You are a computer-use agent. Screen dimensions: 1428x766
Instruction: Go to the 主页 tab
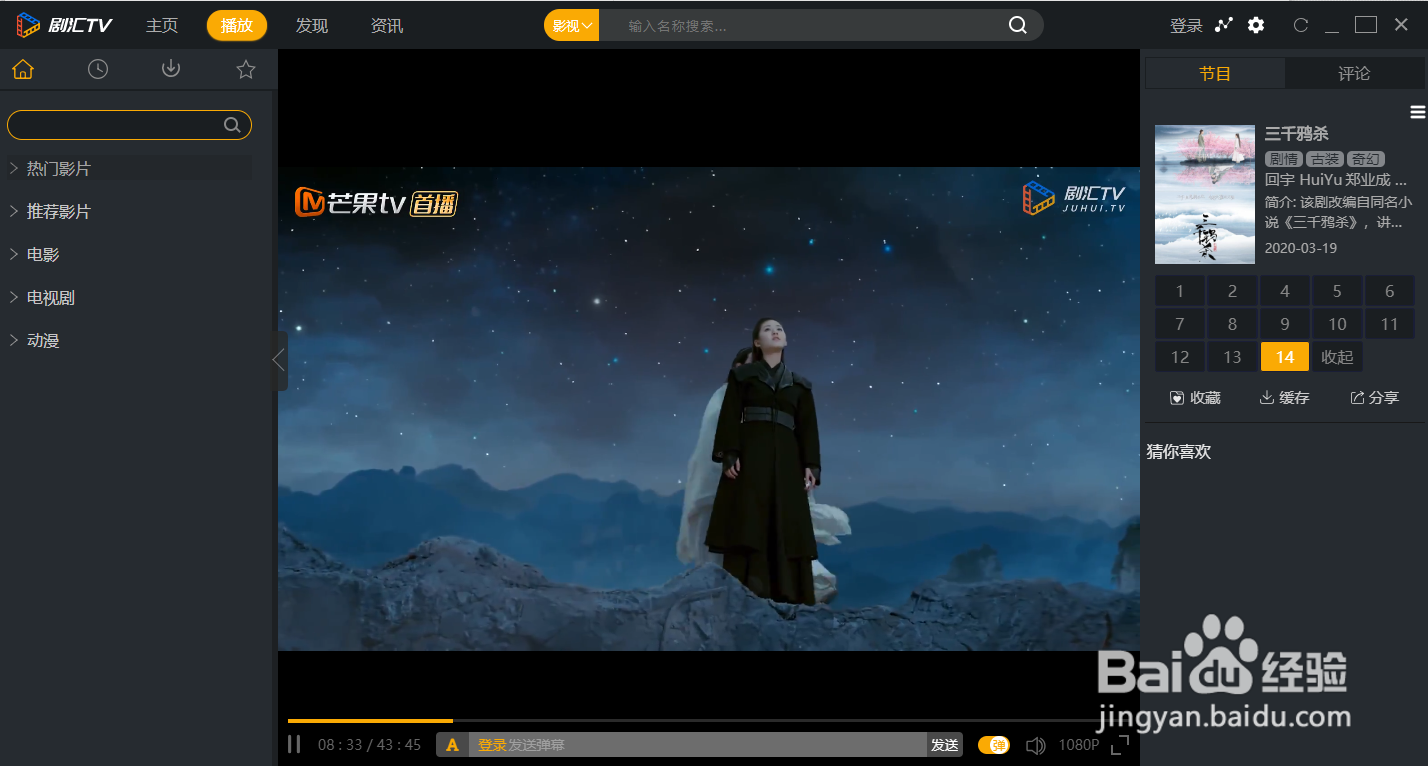[162, 25]
